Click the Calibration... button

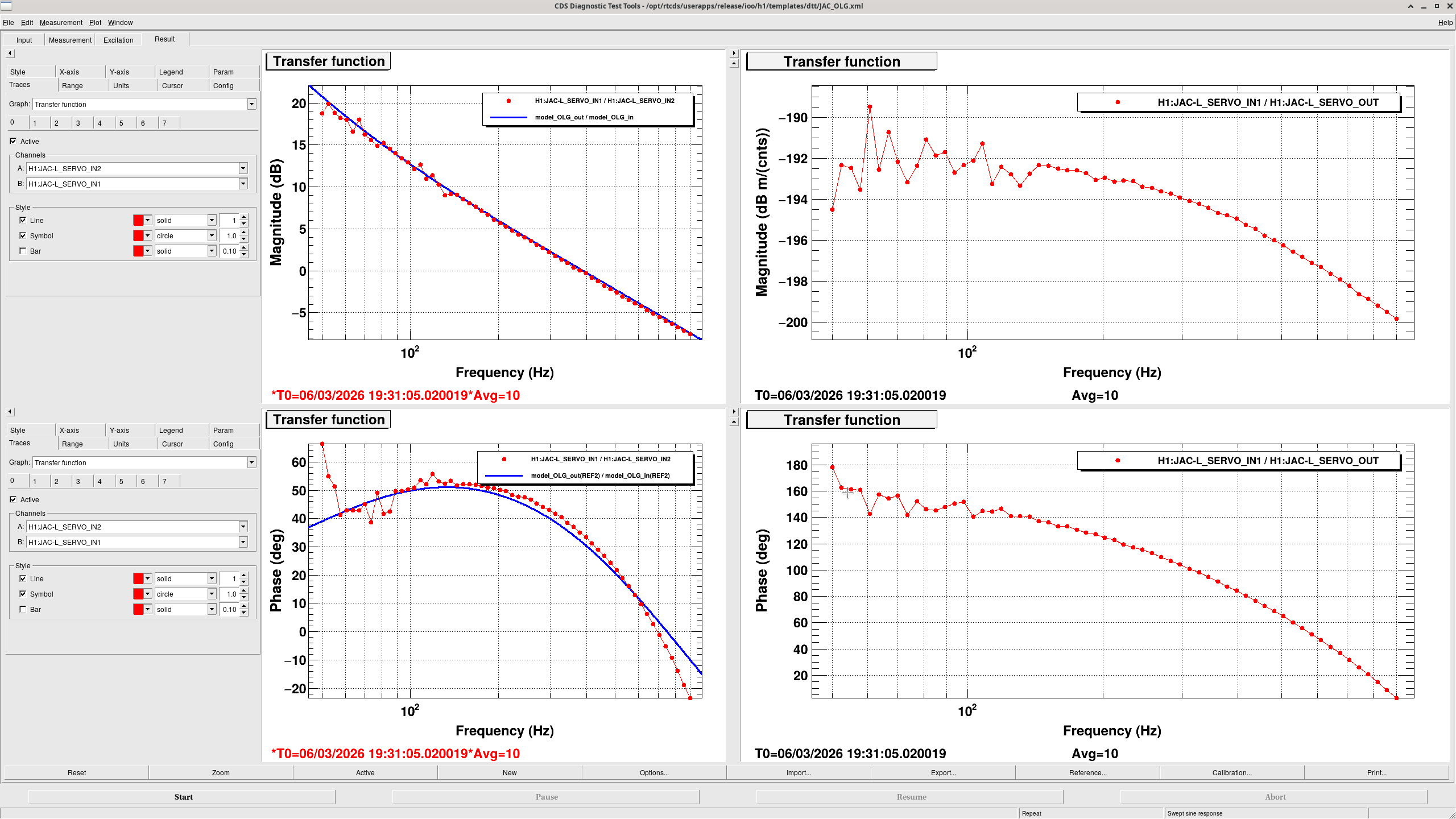(x=1231, y=772)
